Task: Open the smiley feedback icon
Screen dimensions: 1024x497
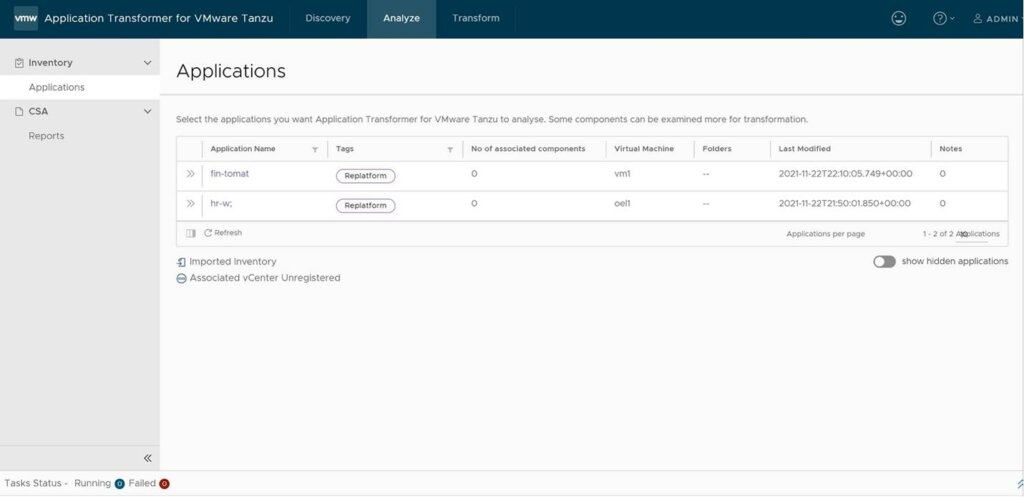Action: coord(899,18)
